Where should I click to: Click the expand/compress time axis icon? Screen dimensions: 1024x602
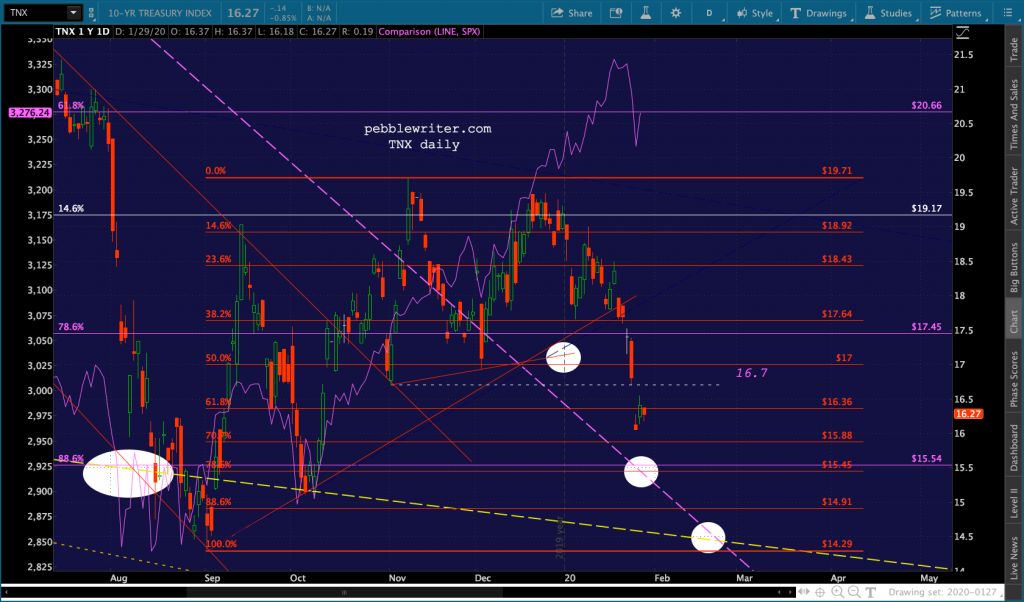click(804, 592)
